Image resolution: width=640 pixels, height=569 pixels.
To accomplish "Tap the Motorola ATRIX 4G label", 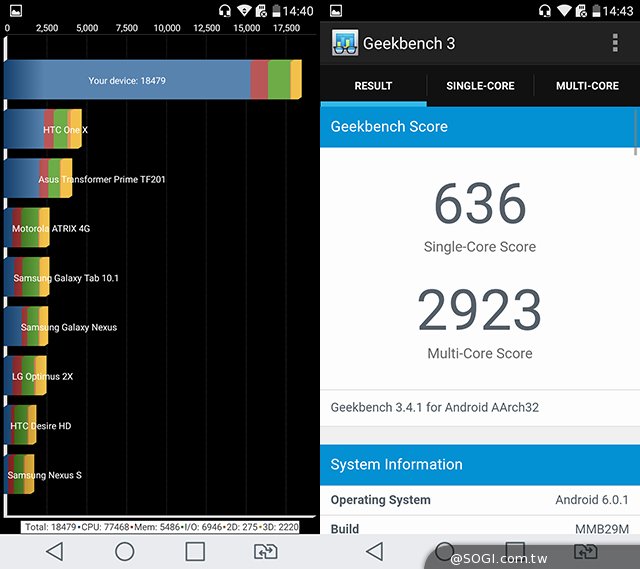I will (x=51, y=229).
